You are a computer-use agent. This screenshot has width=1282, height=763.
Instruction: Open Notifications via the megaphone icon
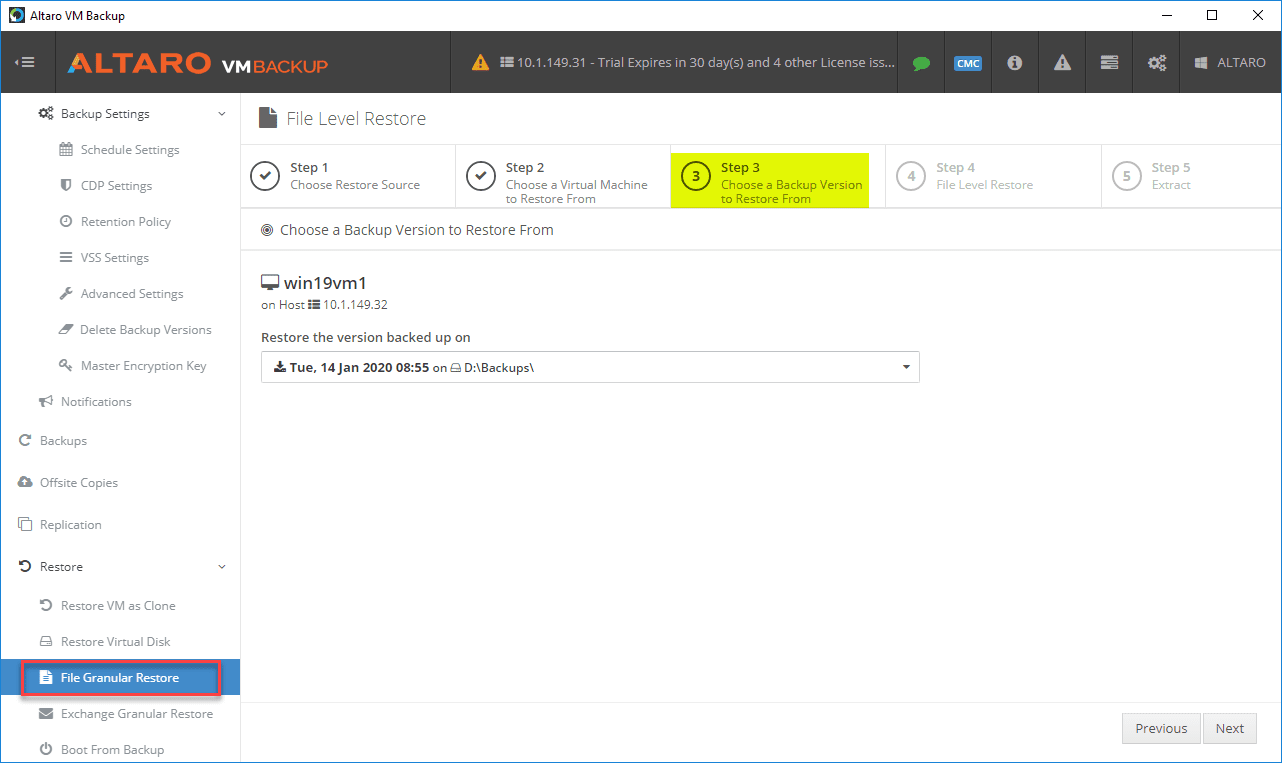46,401
